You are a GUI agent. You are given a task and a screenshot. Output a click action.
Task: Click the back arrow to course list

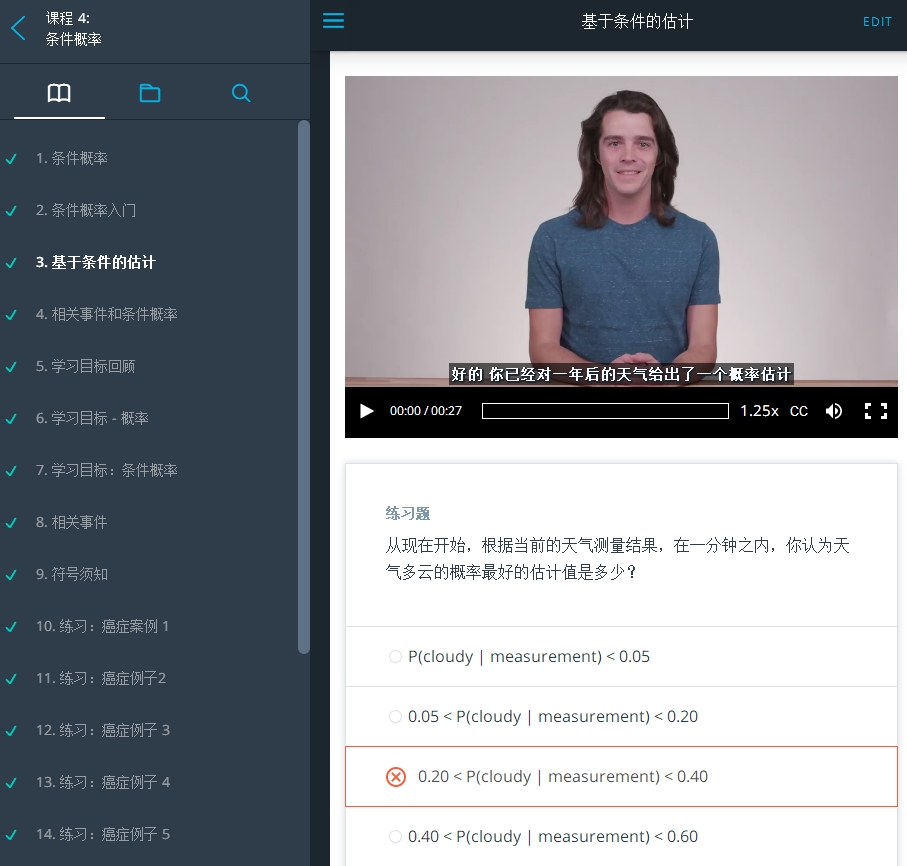click(17, 29)
